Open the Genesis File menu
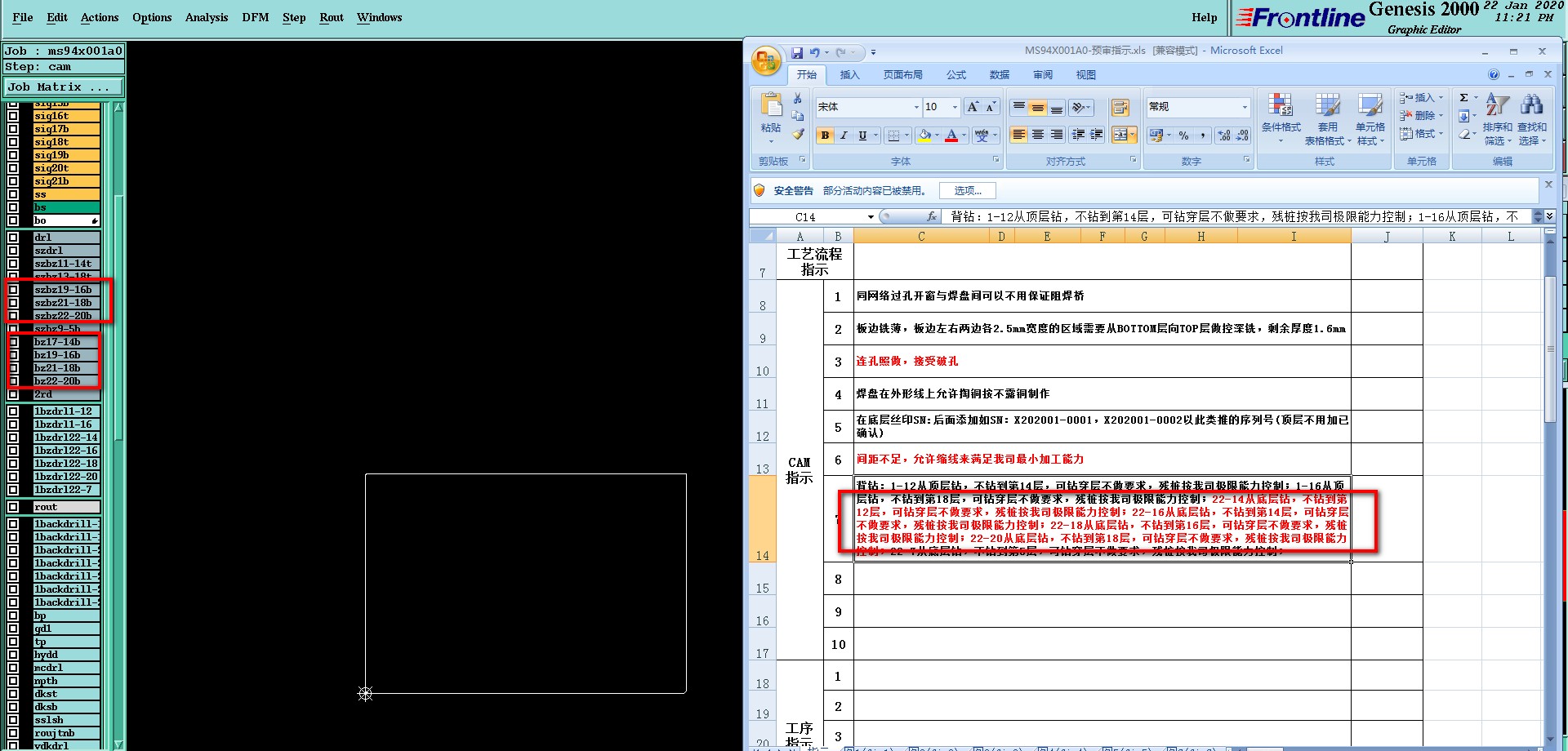This screenshot has height=751, width=1568. [23, 17]
